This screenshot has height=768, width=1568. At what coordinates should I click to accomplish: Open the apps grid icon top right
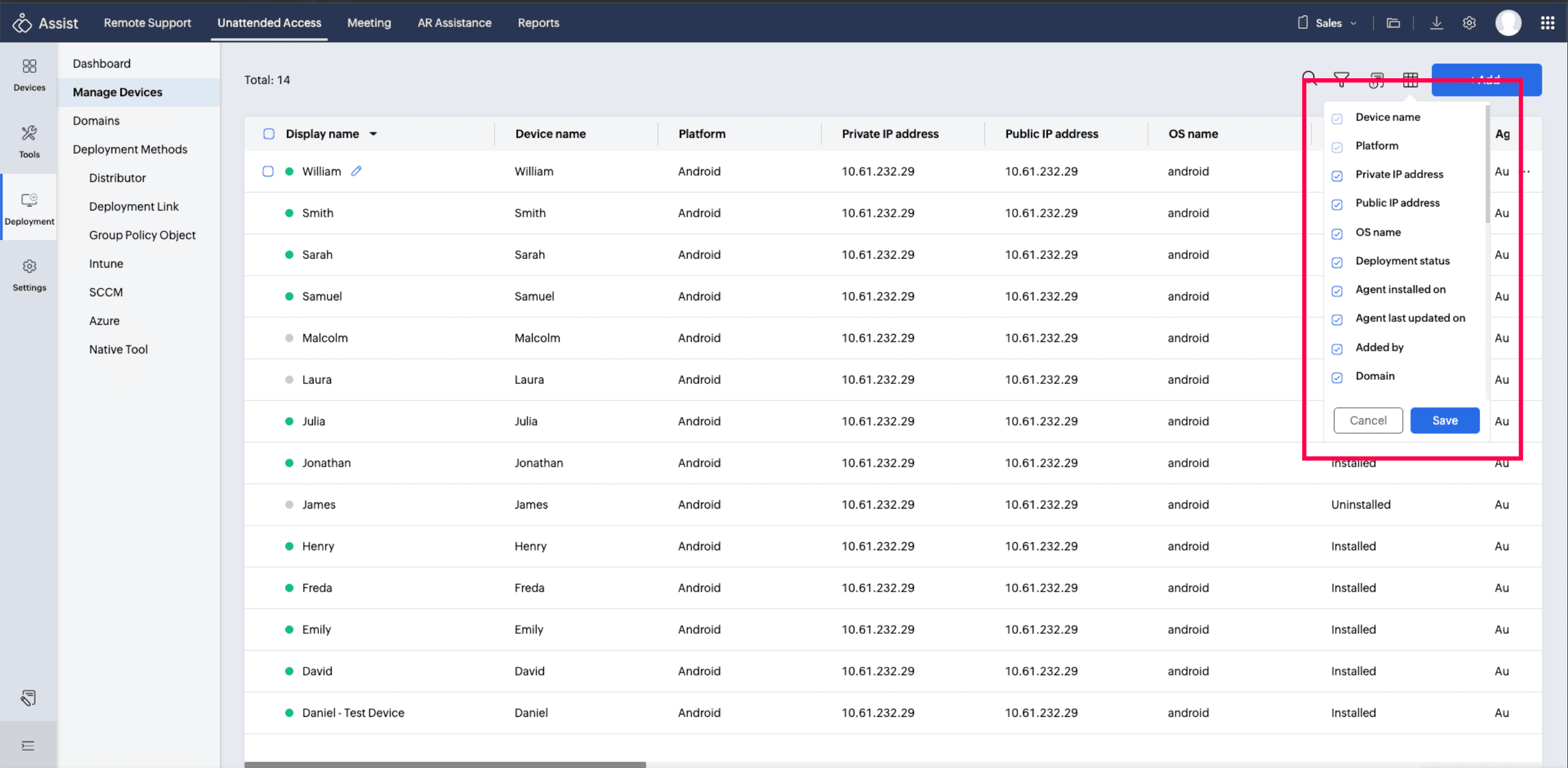click(x=1547, y=23)
